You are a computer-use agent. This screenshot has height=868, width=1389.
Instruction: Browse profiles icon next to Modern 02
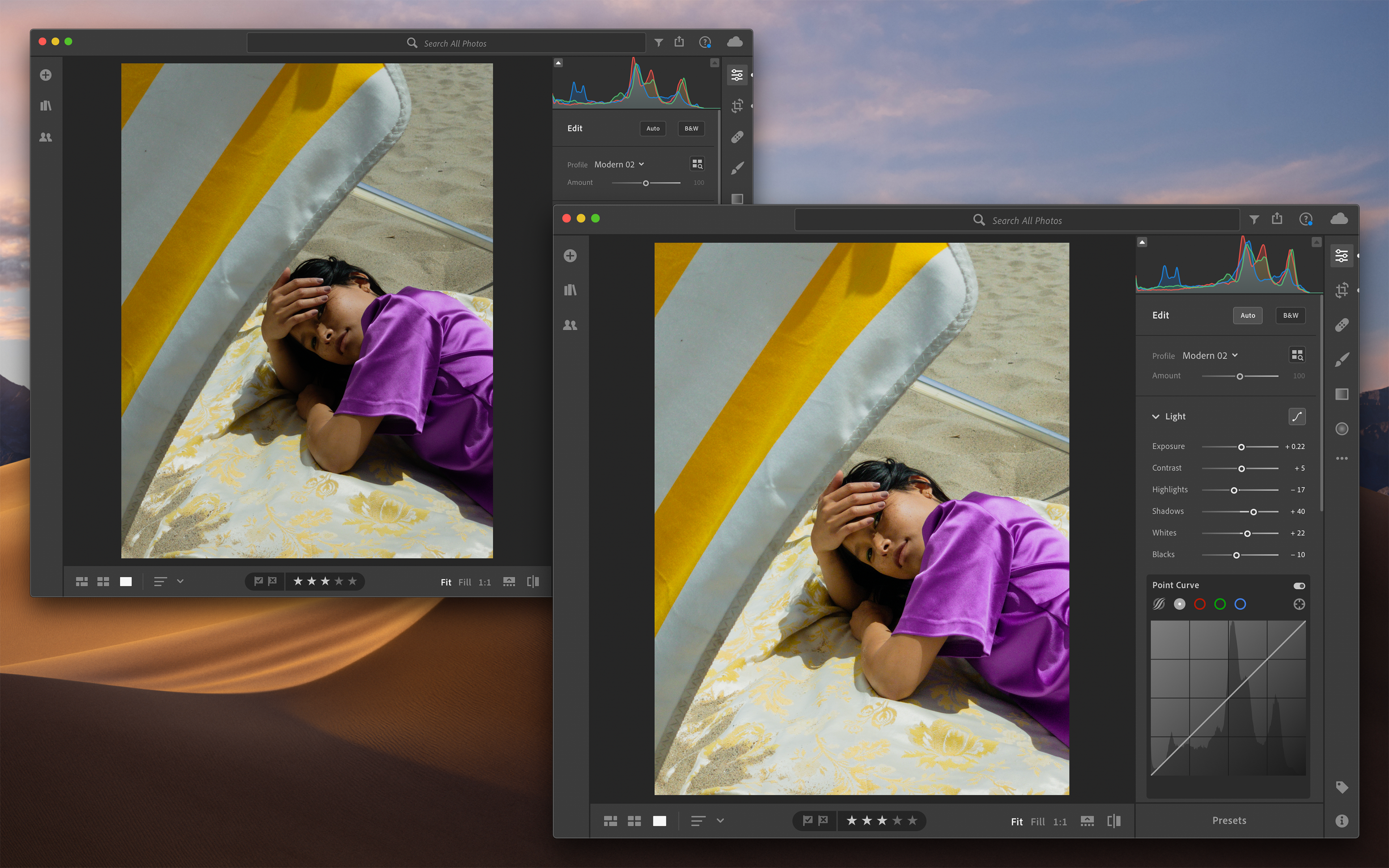pos(1296,355)
